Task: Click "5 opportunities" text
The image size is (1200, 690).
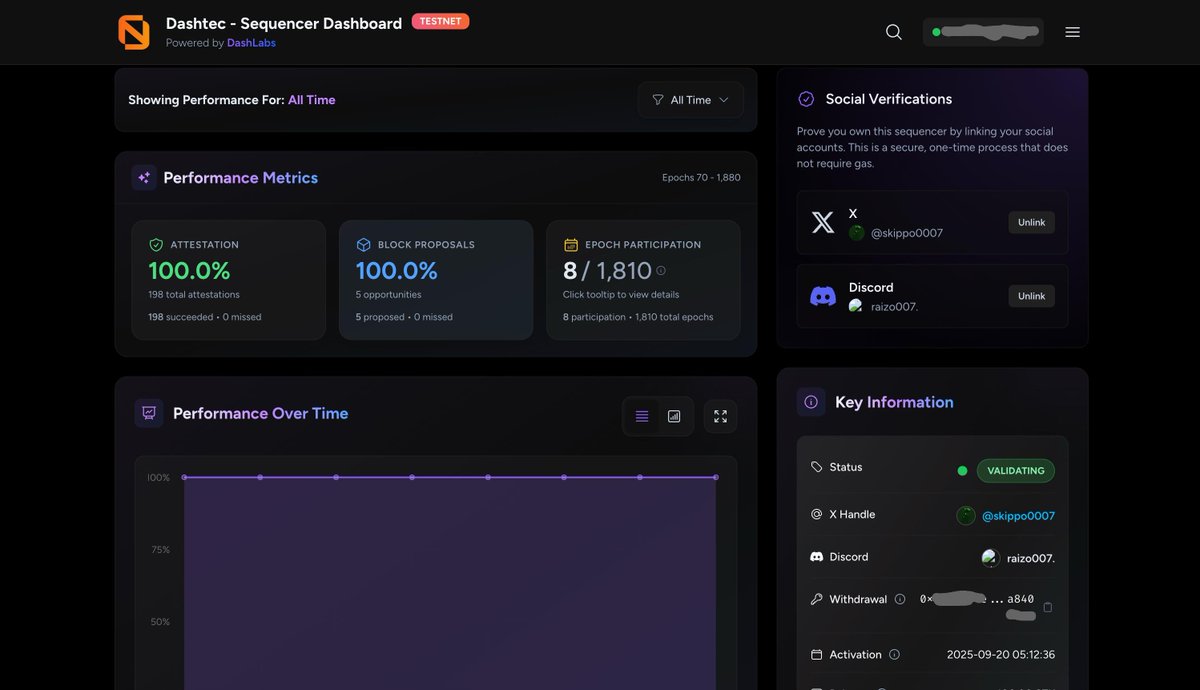Action: tap(389, 295)
